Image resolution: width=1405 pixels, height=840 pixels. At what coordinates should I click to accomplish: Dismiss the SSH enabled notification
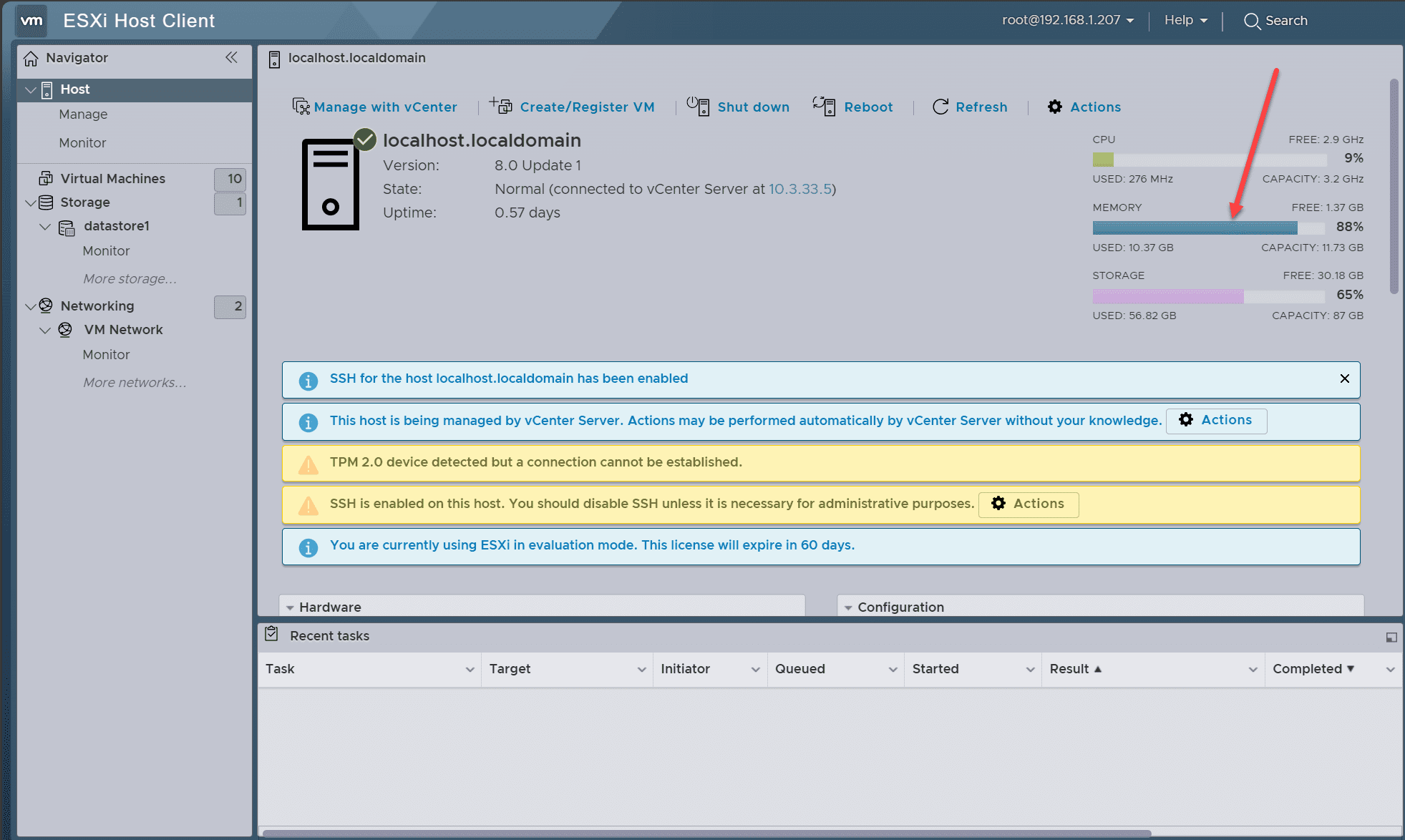1344,379
